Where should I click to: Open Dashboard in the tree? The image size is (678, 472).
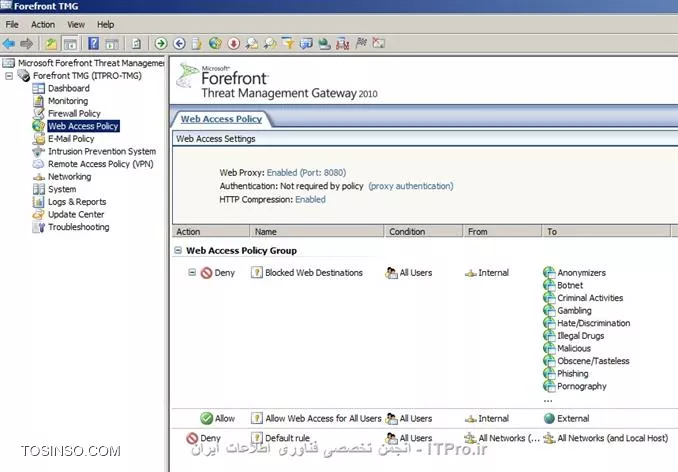point(69,88)
